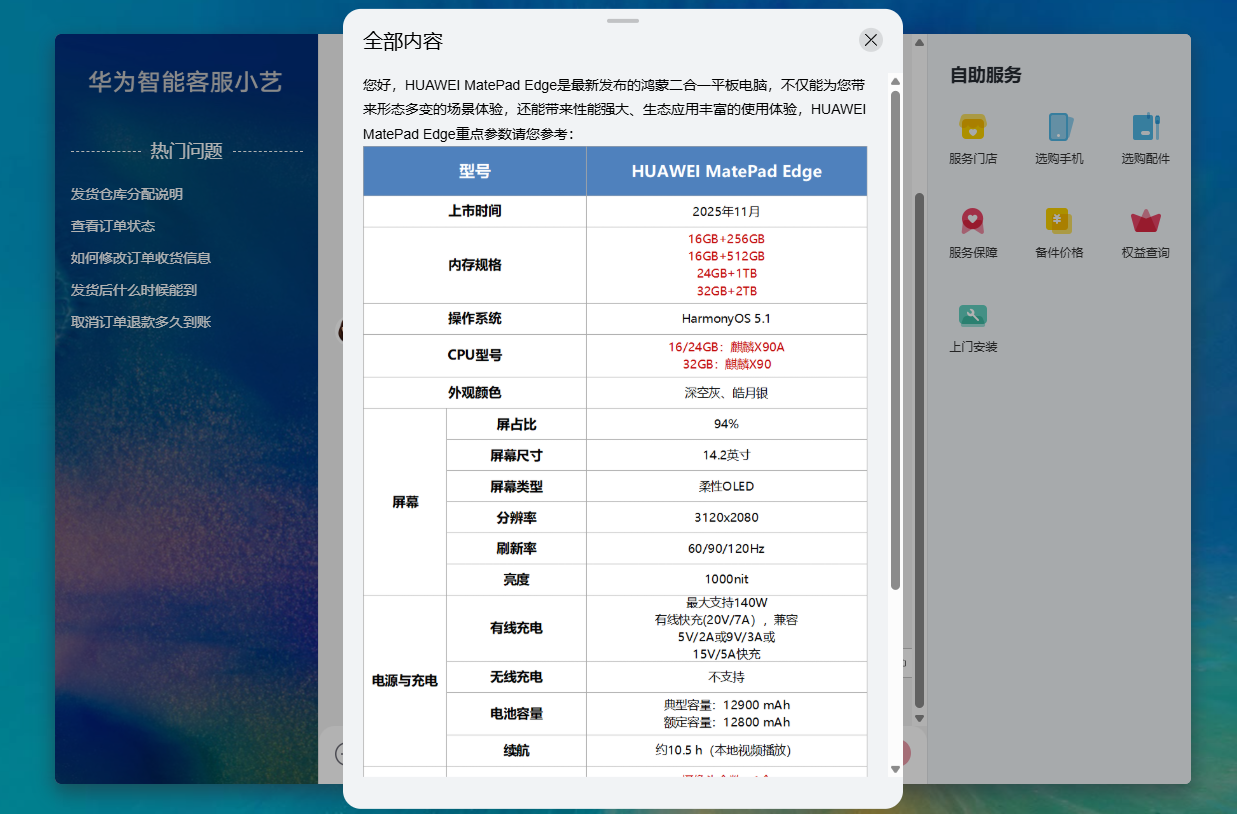The image size is (1237, 814).
Task: Open the 服务门店 self-service icon
Action: click(972, 128)
